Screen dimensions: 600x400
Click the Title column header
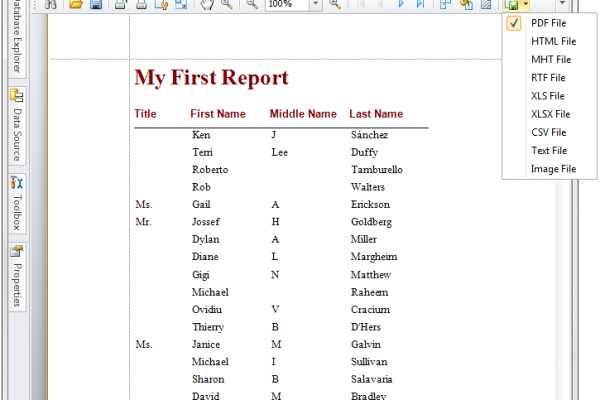145,114
